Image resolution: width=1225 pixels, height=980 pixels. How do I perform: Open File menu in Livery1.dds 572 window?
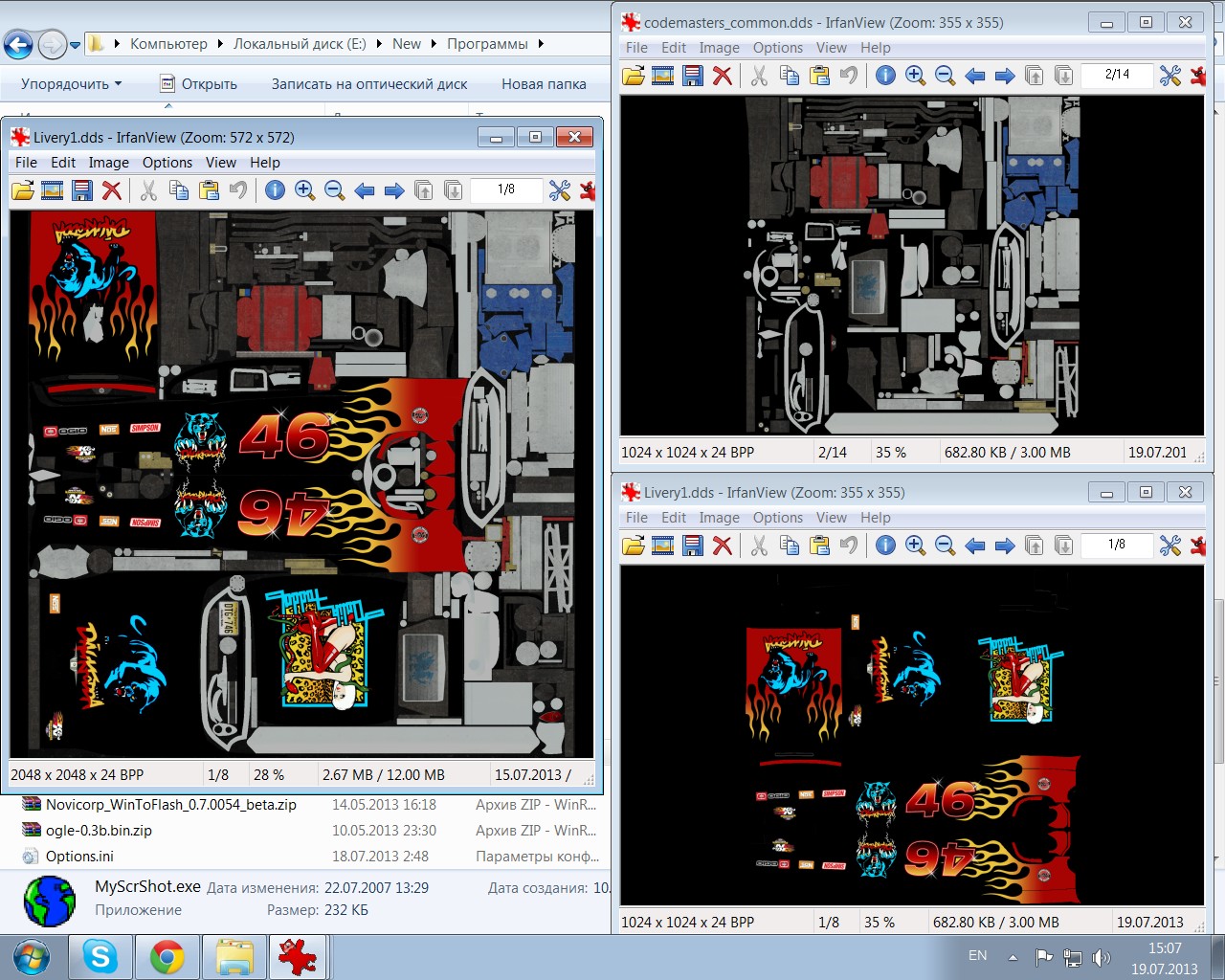(x=26, y=163)
